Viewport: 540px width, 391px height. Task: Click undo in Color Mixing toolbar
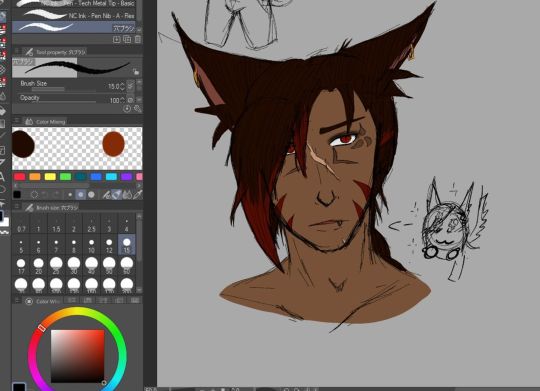(x=45, y=195)
